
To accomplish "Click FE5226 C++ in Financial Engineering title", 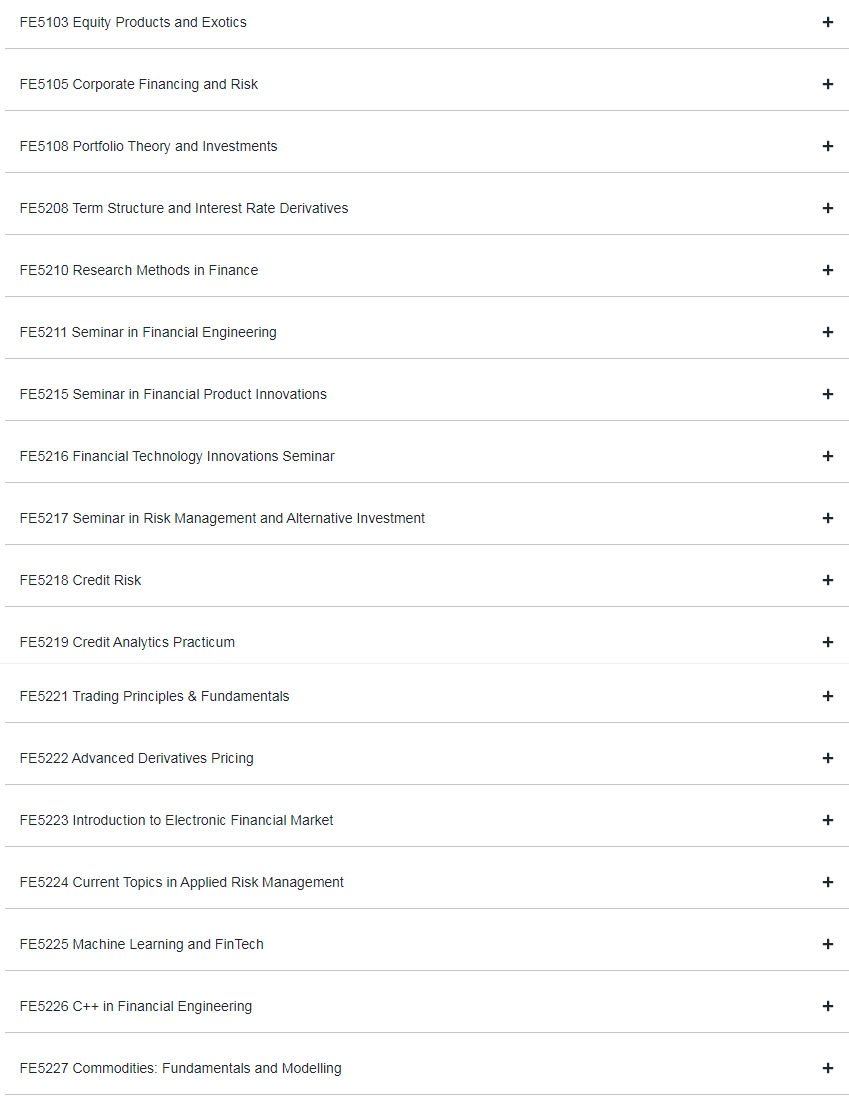I will tap(135, 1006).
